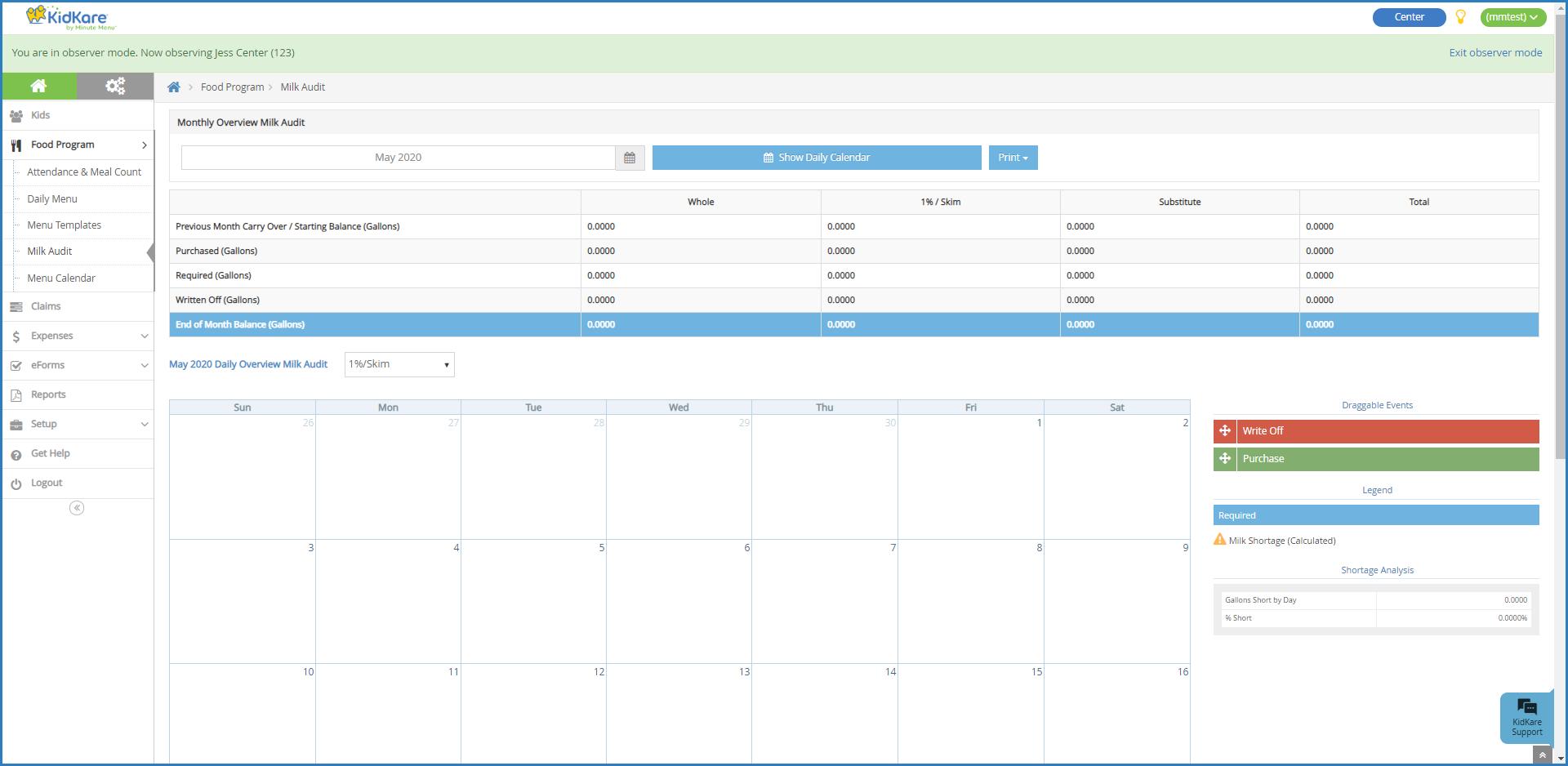1568x766 pixels.
Task: Click the Get Help question icon
Action: (16, 454)
